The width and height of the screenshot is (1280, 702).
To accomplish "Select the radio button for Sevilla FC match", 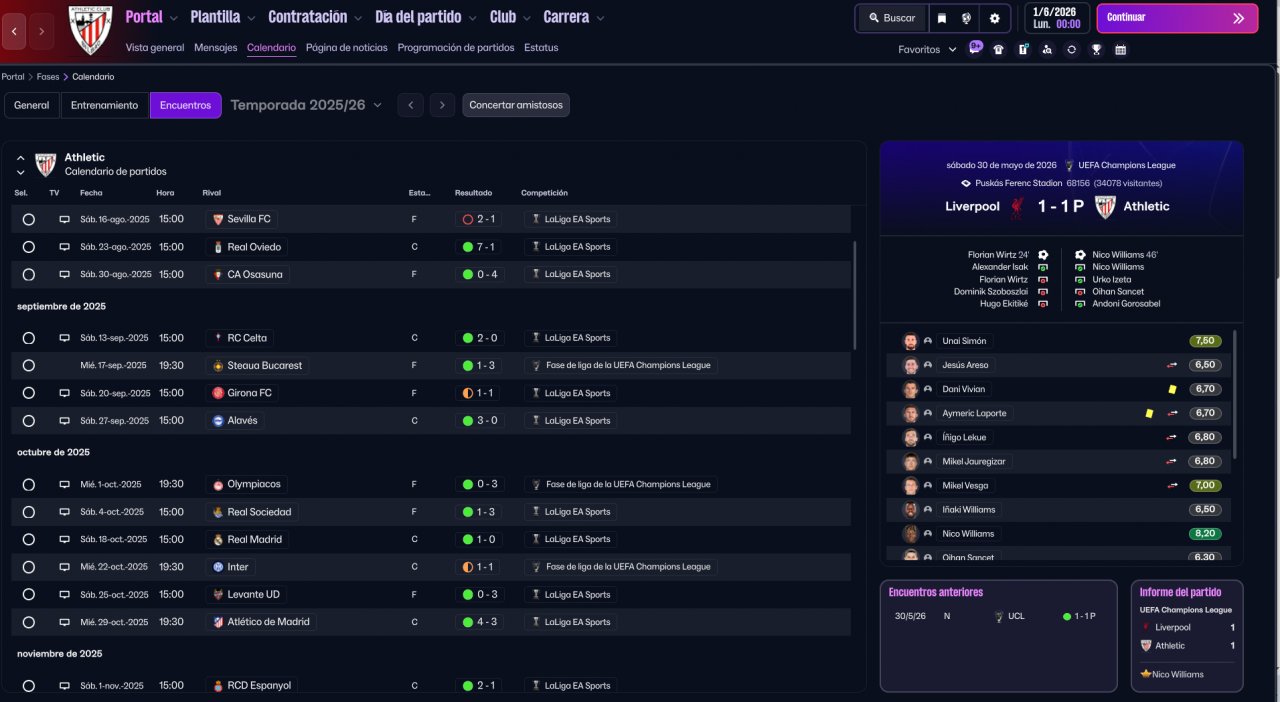I will pyautogui.click(x=28, y=219).
